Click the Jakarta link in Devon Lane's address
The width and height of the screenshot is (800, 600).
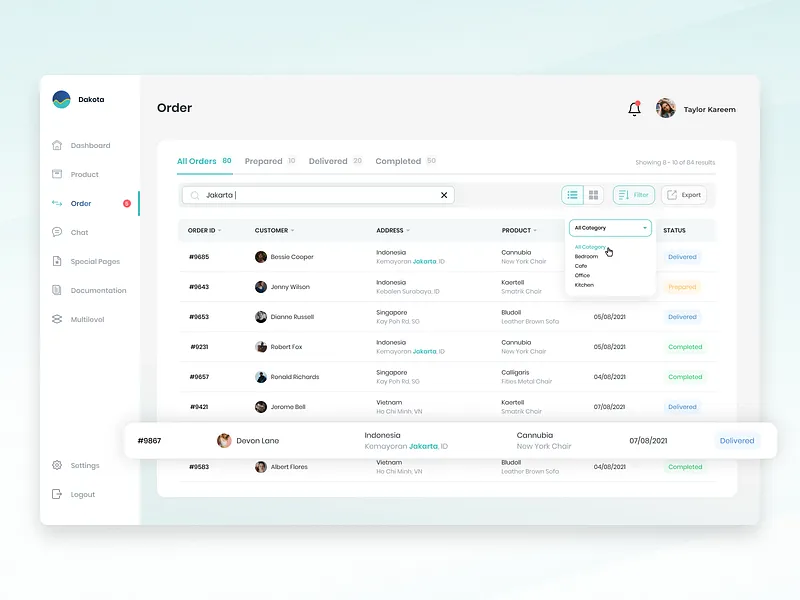pos(423,446)
